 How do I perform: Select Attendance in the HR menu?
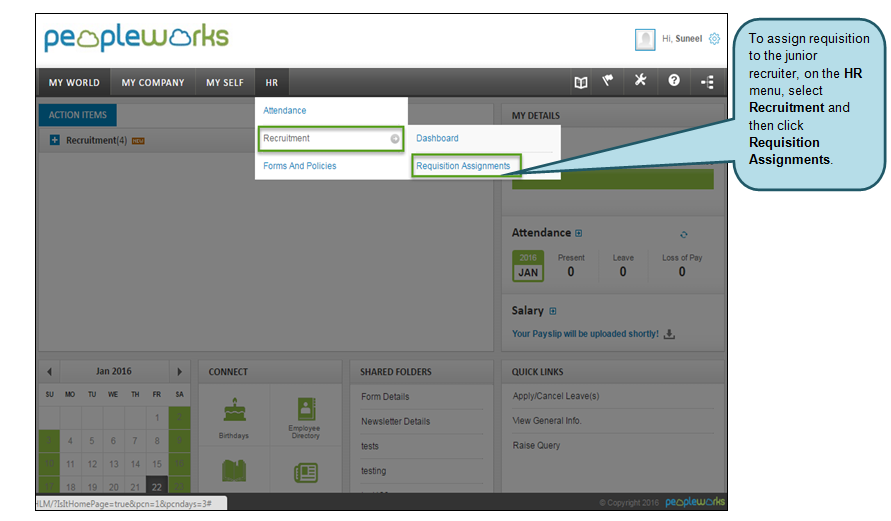[x=285, y=110]
